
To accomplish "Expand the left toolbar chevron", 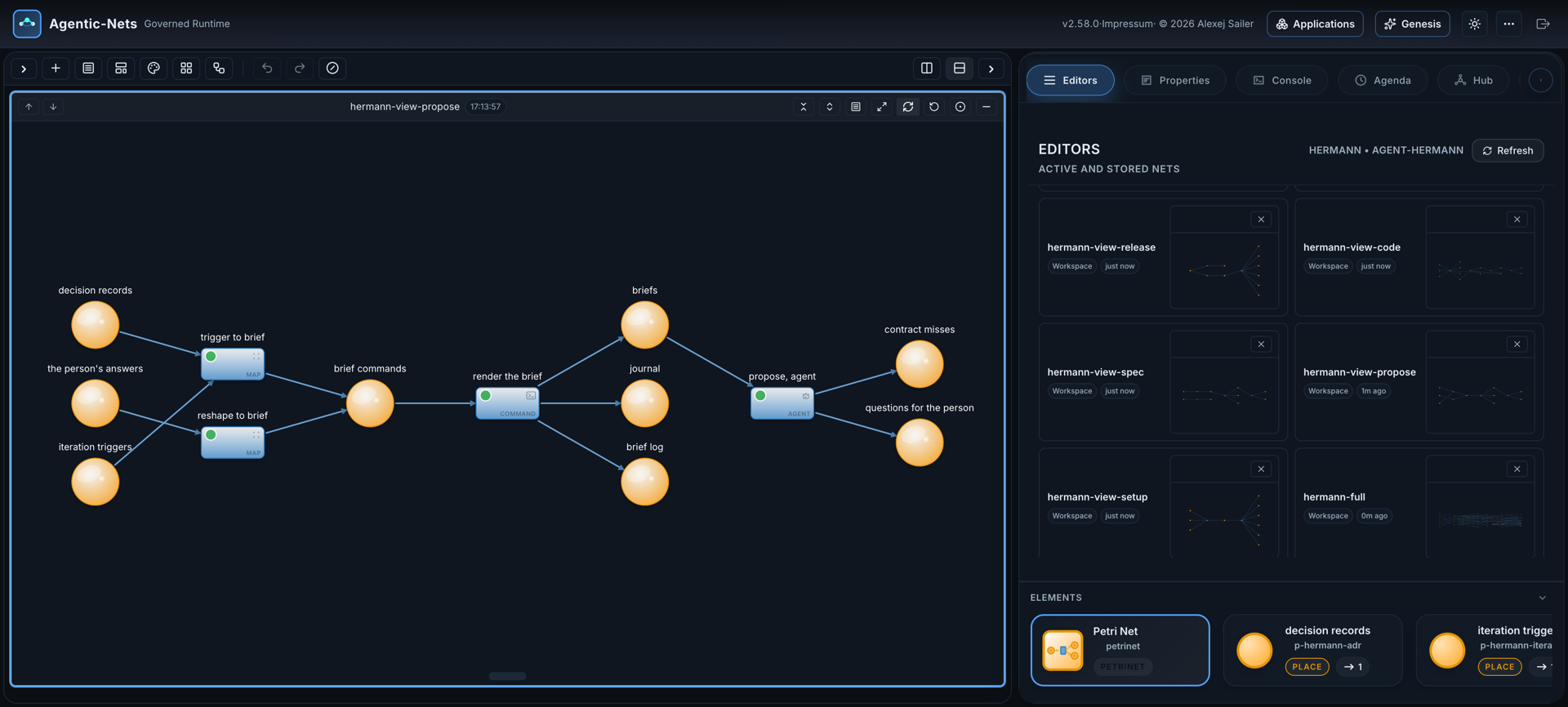I will (x=24, y=69).
